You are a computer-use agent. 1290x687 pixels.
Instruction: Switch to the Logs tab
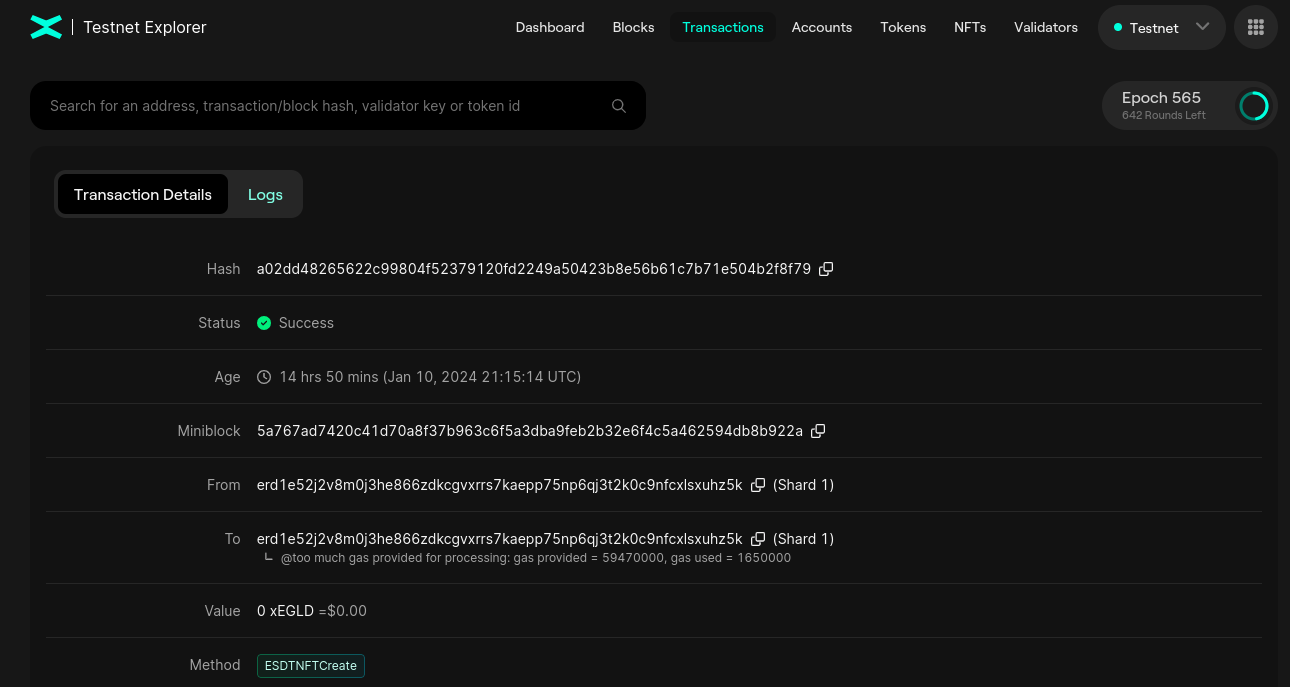(265, 195)
